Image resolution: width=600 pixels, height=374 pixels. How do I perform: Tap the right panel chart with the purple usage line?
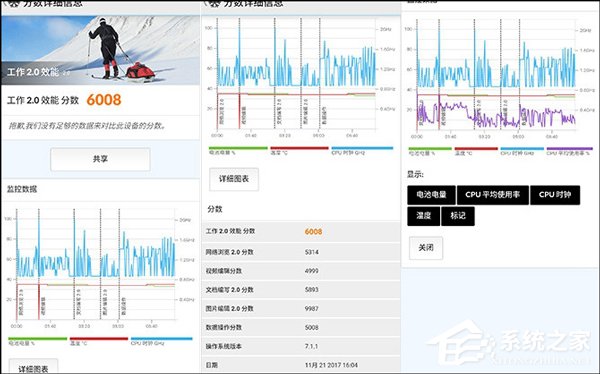click(500, 78)
